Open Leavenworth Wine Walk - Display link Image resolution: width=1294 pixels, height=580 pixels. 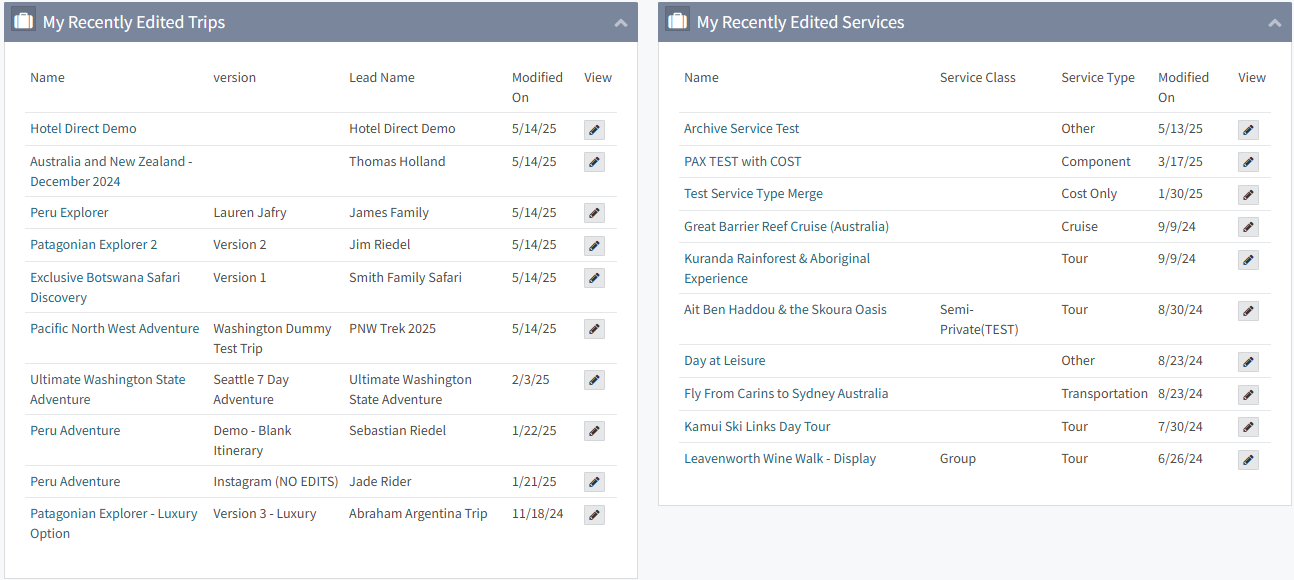pyautogui.click(x=780, y=459)
